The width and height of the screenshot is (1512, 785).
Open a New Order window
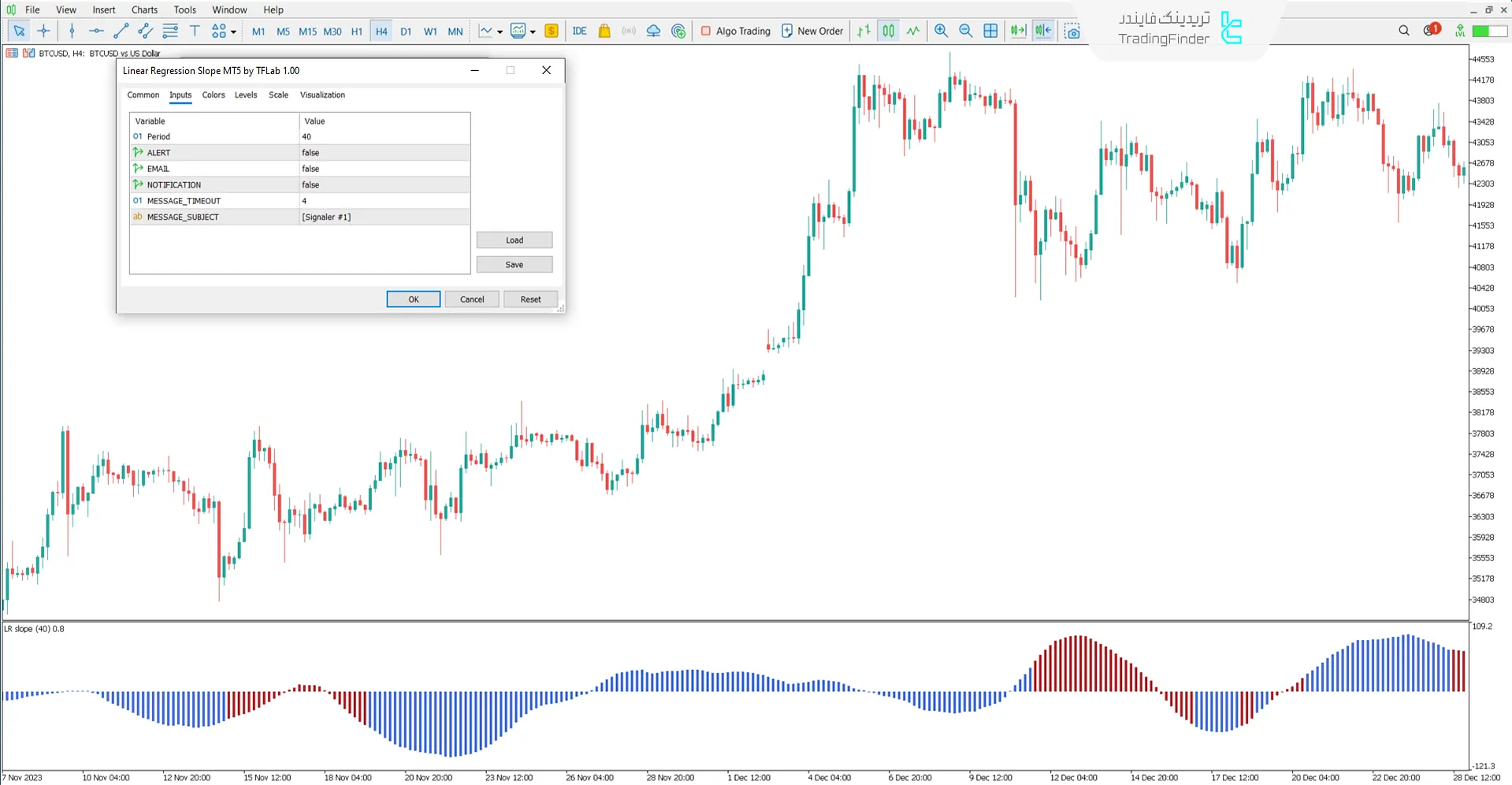pos(812,31)
